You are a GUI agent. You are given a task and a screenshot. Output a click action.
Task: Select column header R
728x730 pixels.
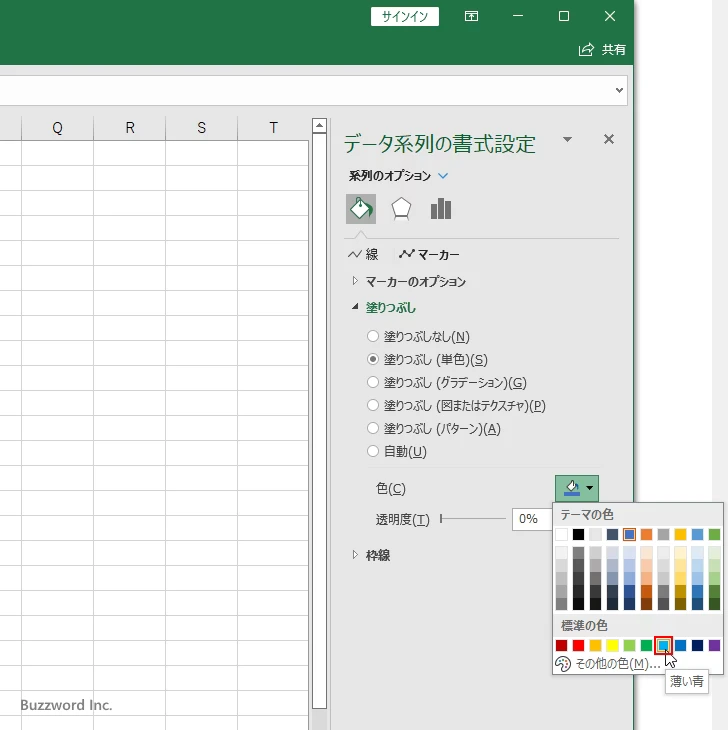129,128
